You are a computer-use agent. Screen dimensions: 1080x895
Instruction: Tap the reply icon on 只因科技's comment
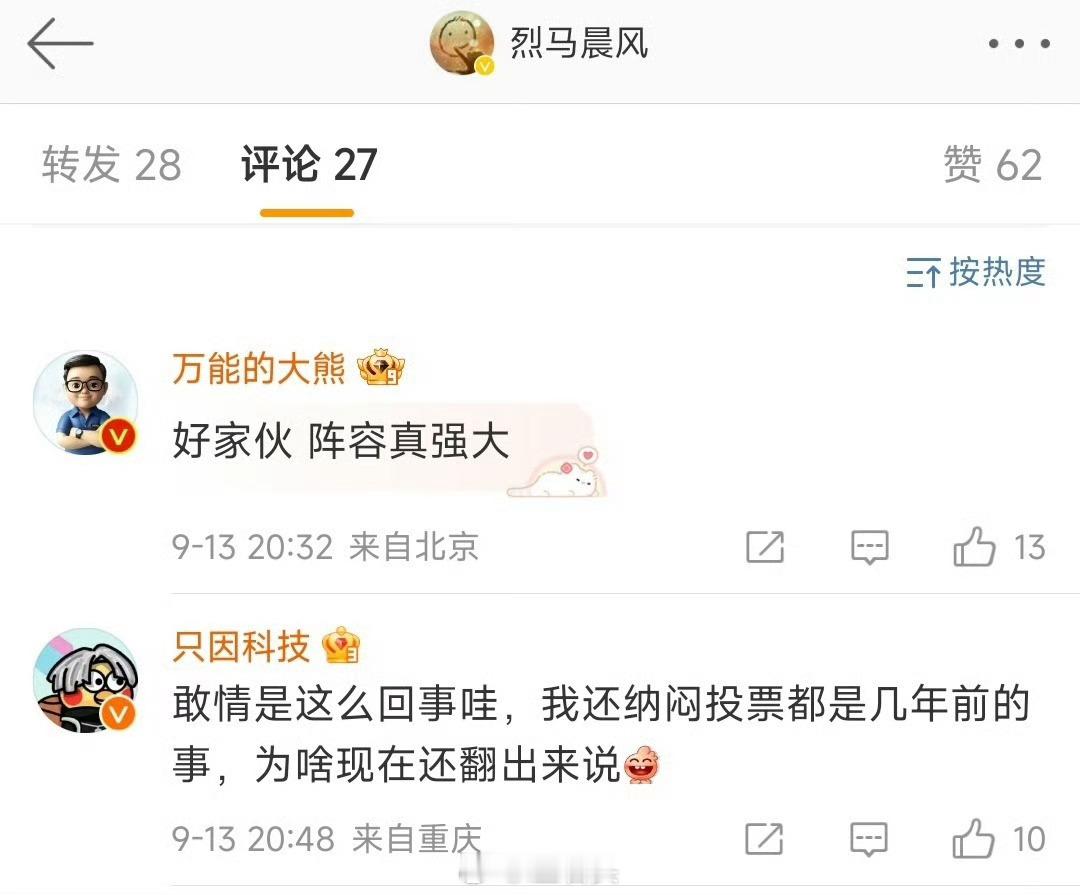click(x=869, y=839)
